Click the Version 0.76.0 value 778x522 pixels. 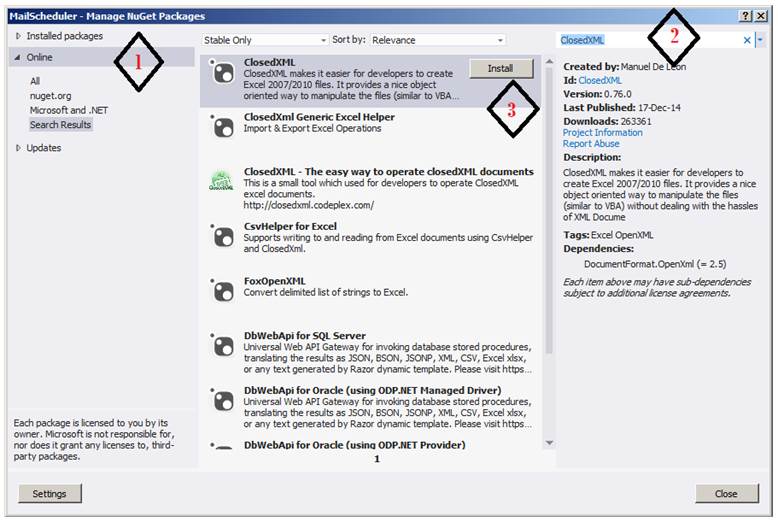(x=618, y=94)
